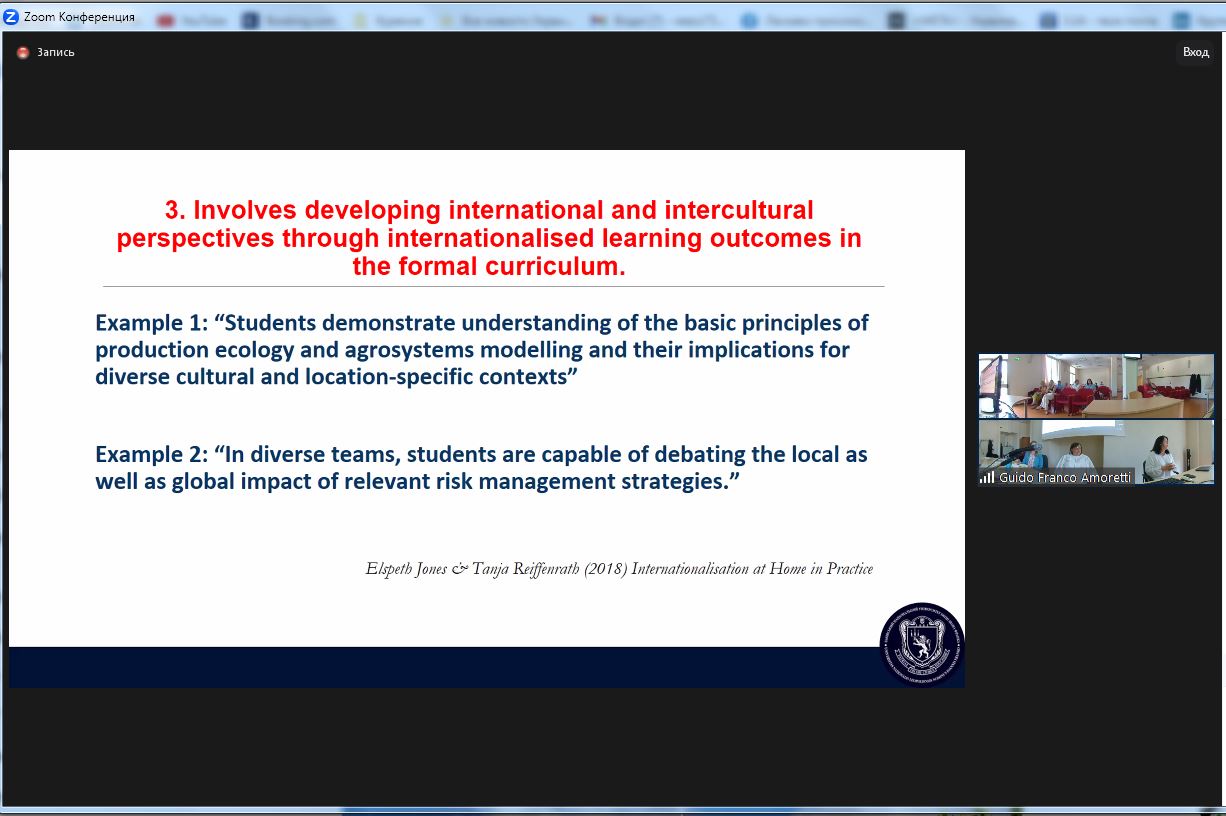
Task: Click the "Запись" recording label
Action: click(56, 53)
